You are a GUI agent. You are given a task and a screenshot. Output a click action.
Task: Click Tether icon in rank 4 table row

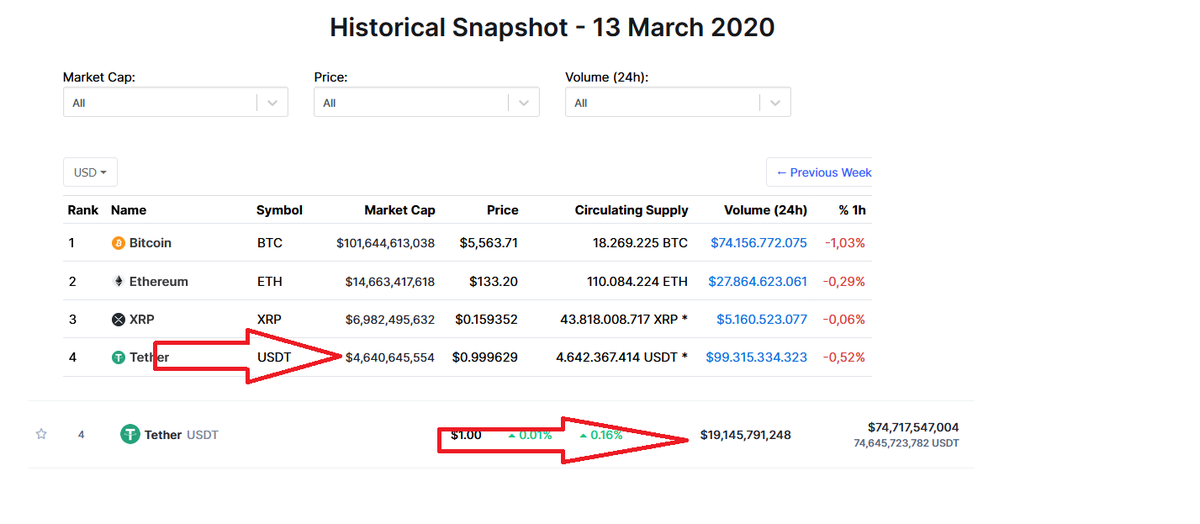[x=118, y=357]
